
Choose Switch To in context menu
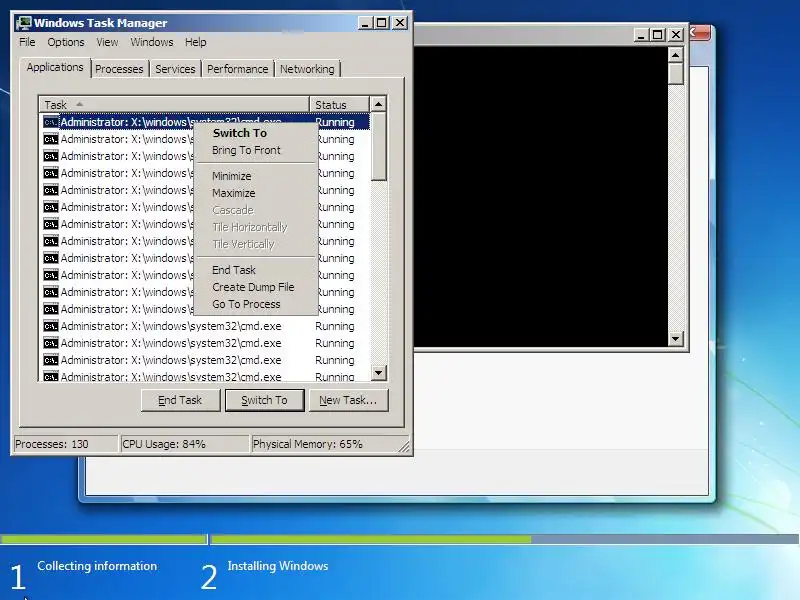[240, 133]
